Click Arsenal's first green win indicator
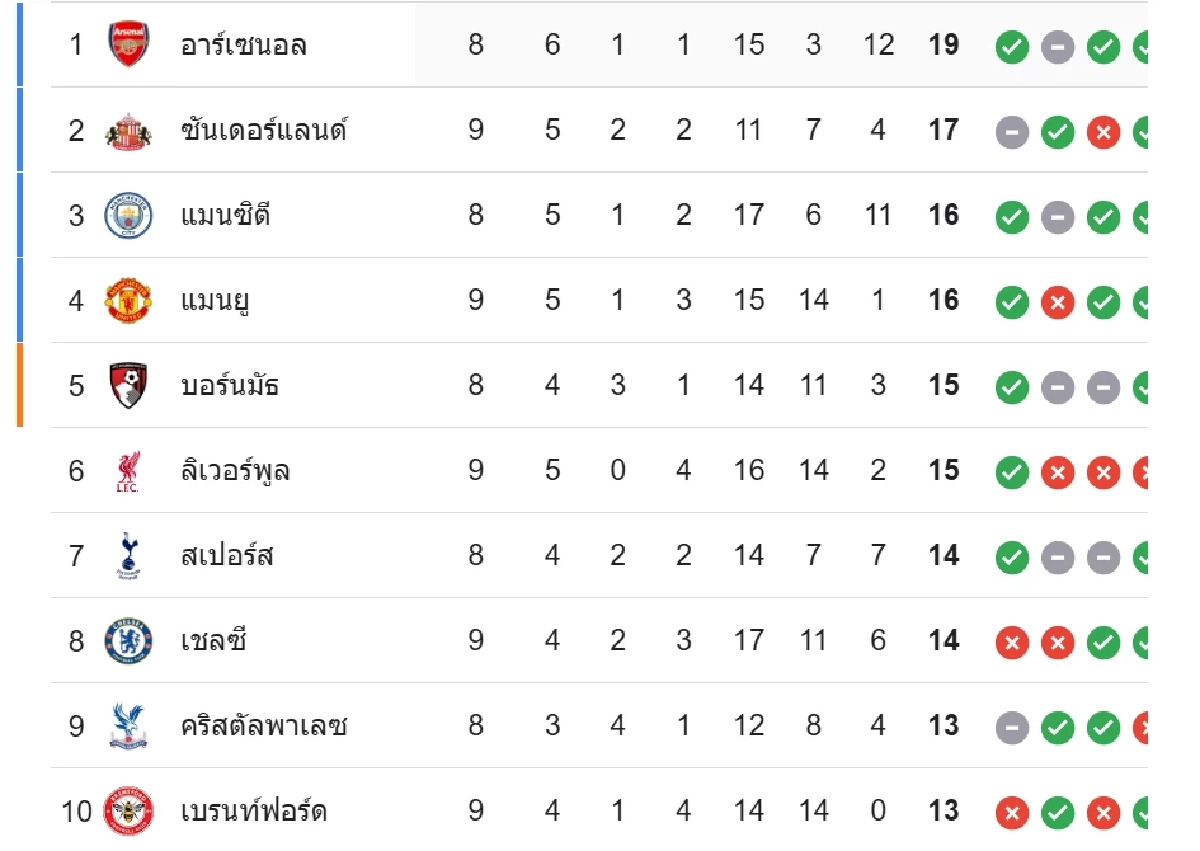The width and height of the screenshot is (1200, 851). [1012, 46]
